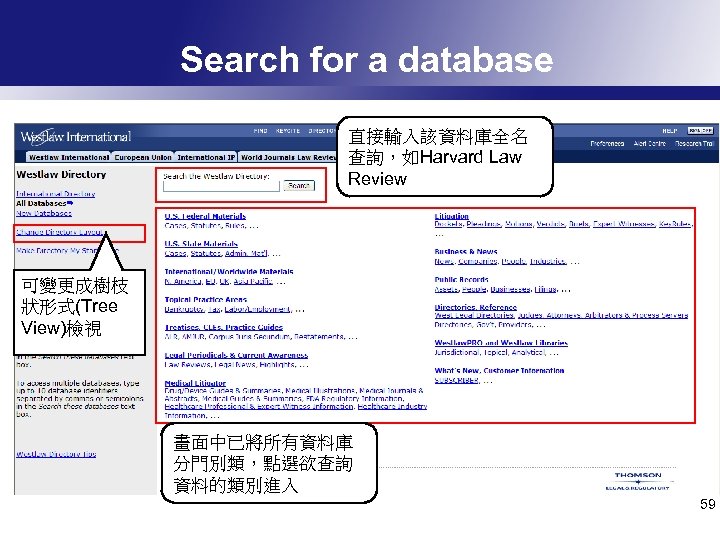The height and width of the screenshot is (540, 720).
Task: Open Pleadings under Litigation
Action: [x=484, y=224]
